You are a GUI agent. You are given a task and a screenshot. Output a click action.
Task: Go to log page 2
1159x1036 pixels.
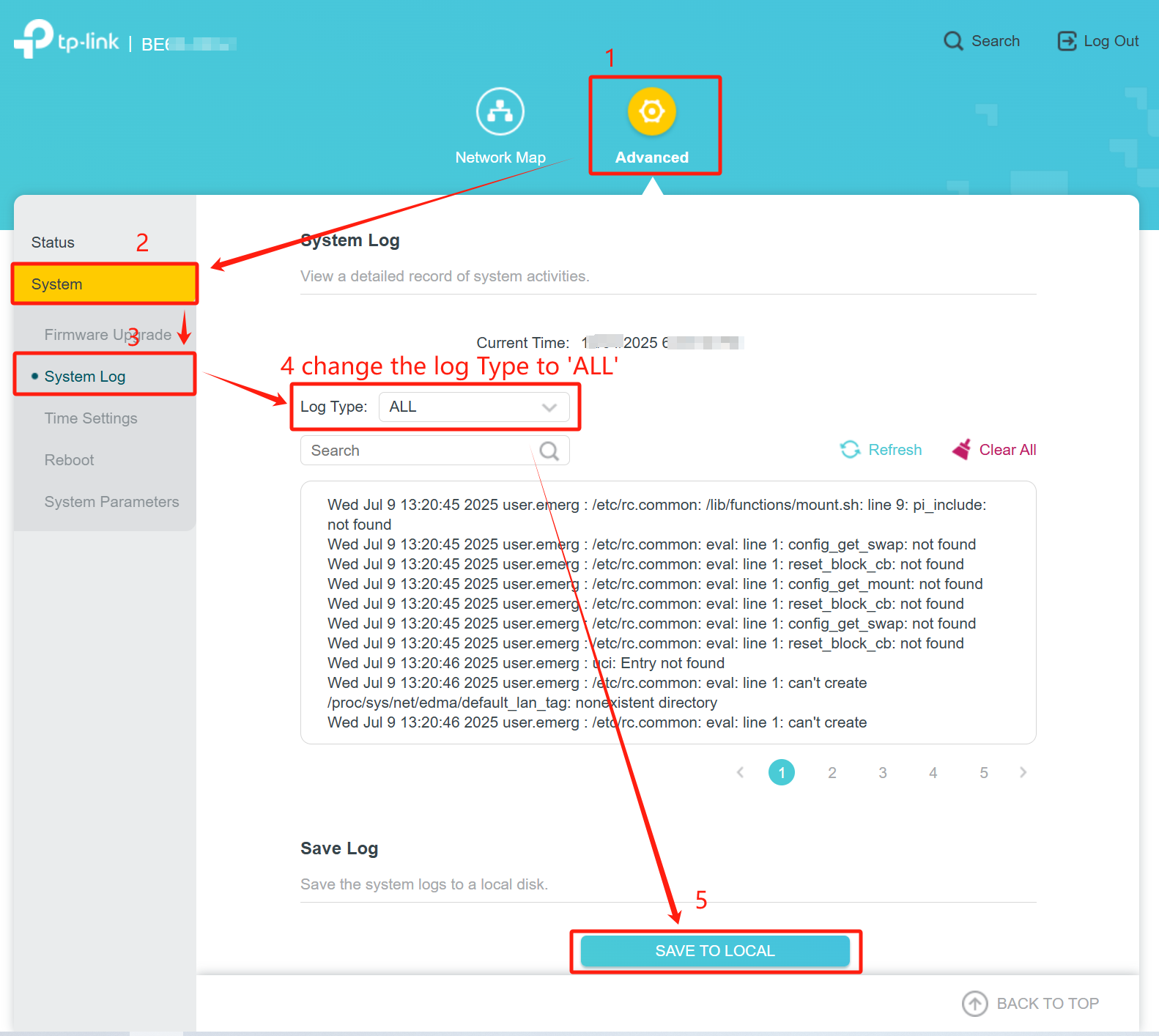tap(832, 772)
